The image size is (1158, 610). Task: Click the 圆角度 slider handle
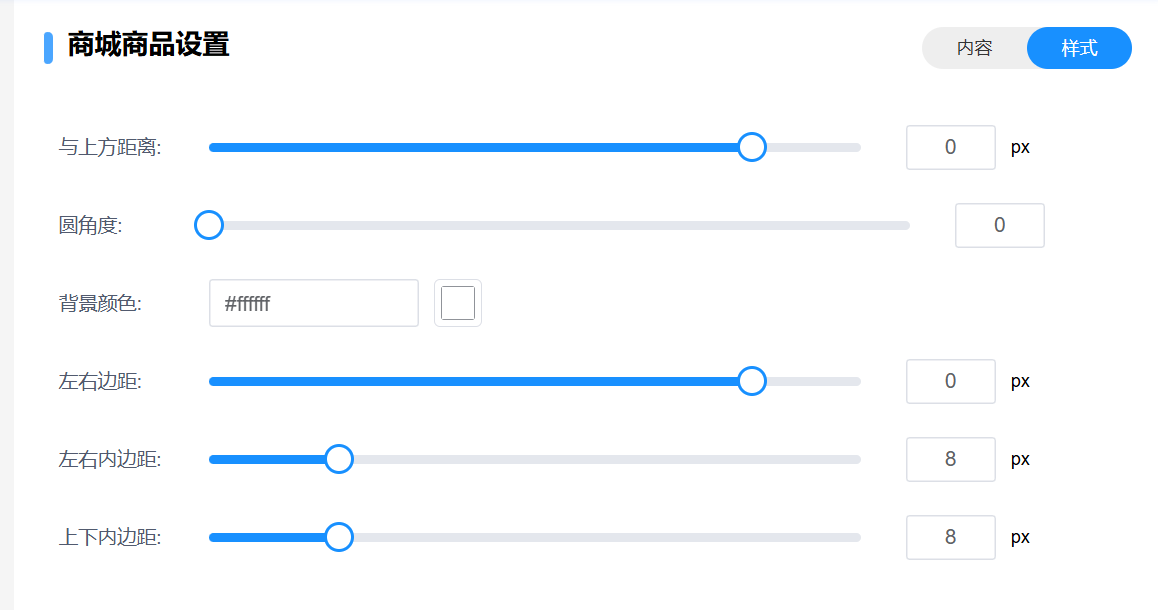209,225
